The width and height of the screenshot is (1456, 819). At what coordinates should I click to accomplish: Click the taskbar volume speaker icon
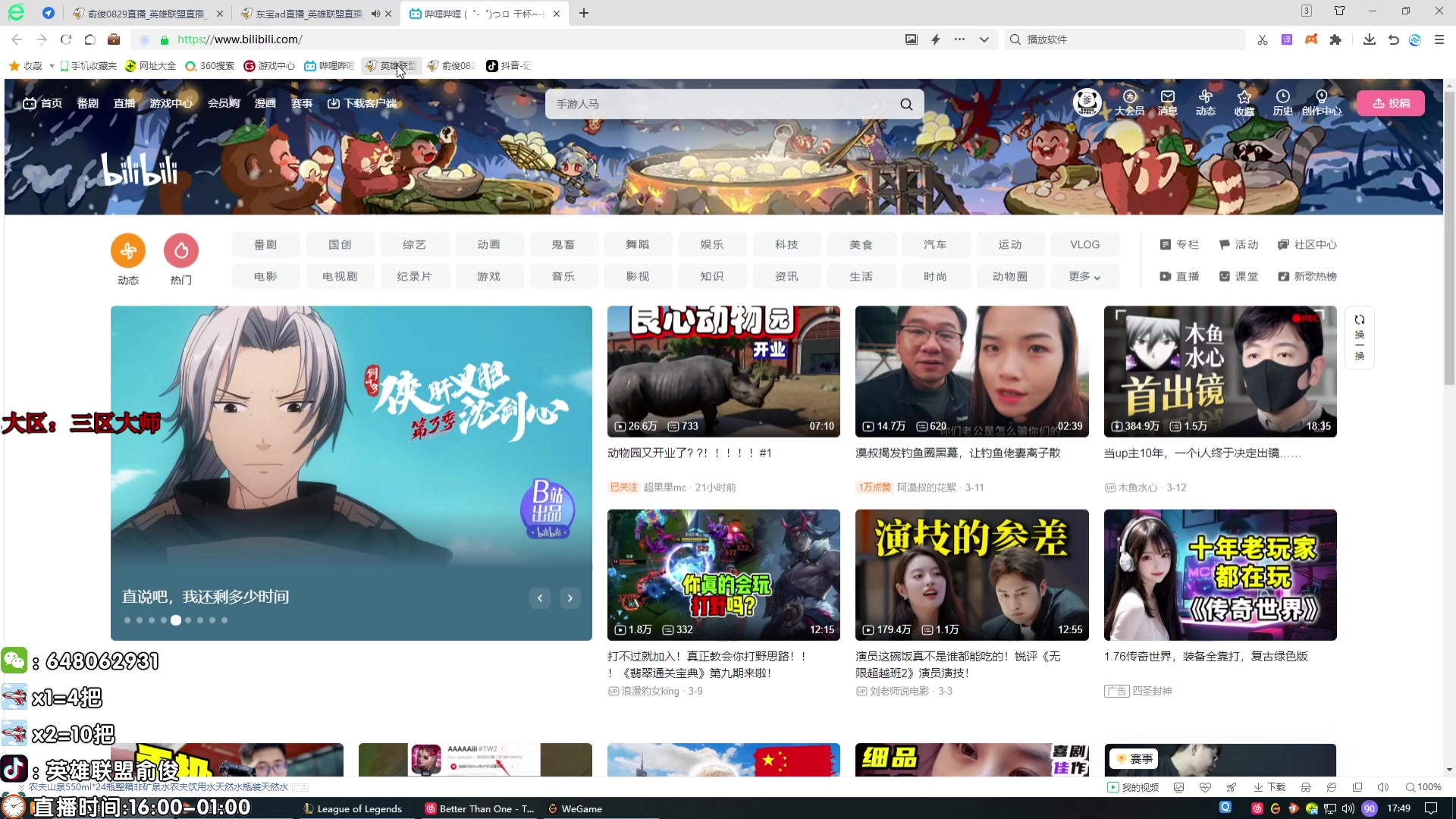click(x=1348, y=809)
